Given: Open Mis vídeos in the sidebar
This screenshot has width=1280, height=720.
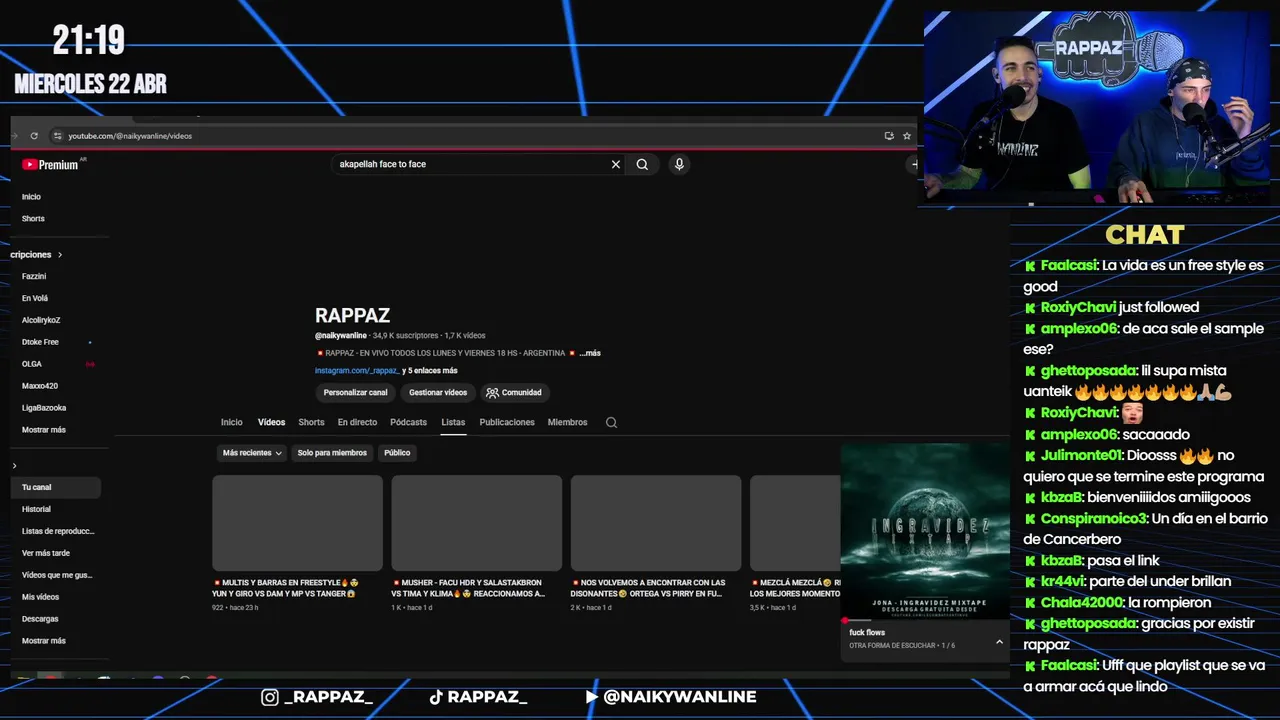Looking at the screenshot, I should point(40,598).
